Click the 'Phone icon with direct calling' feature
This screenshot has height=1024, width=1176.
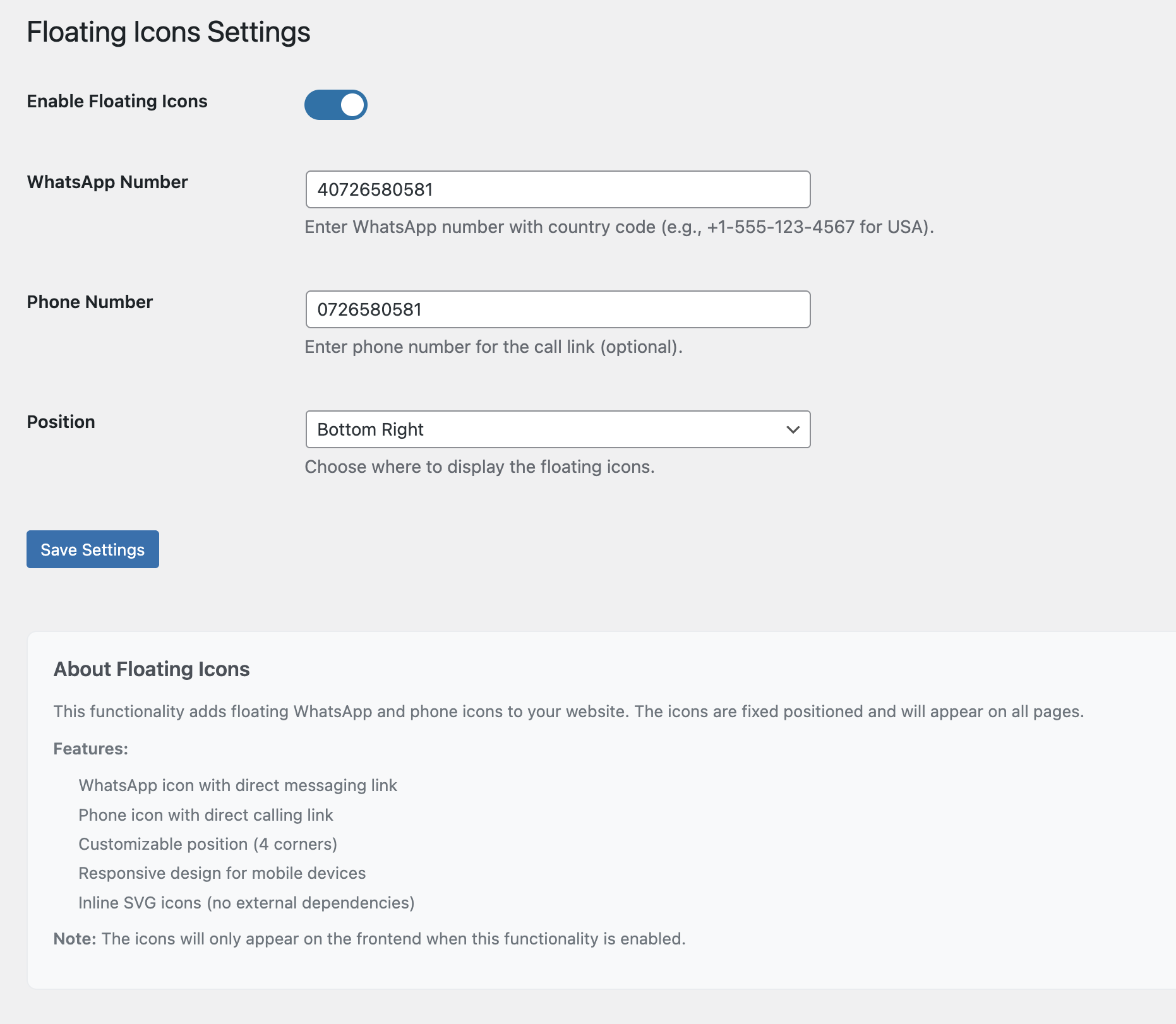(205, 814)
